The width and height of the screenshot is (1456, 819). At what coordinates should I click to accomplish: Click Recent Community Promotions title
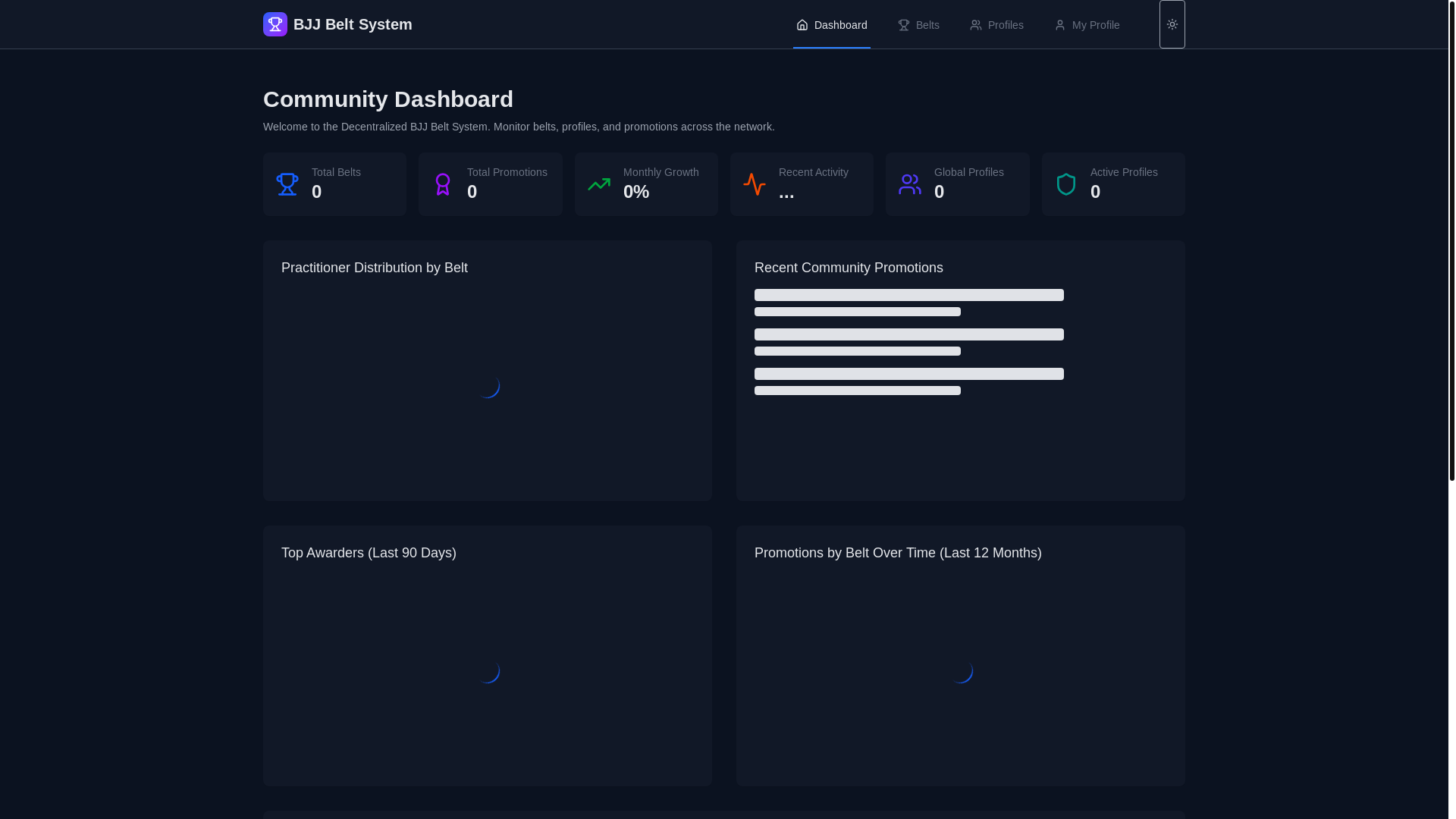point(849,268)
